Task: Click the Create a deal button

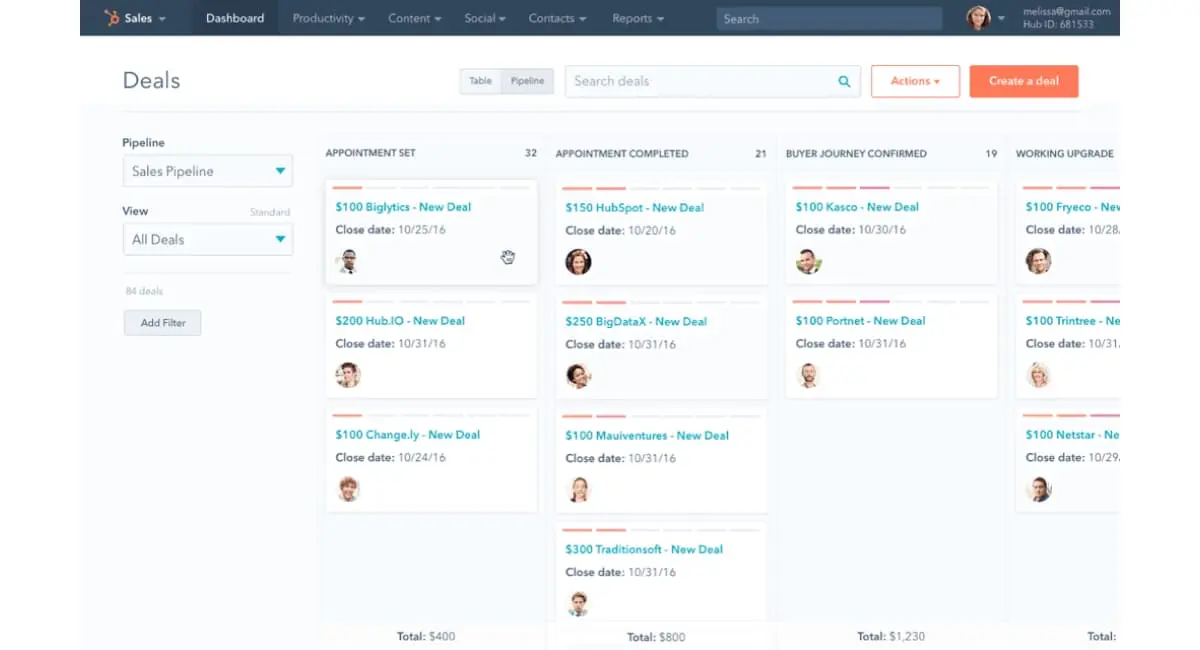Action: click(1023, 81)
